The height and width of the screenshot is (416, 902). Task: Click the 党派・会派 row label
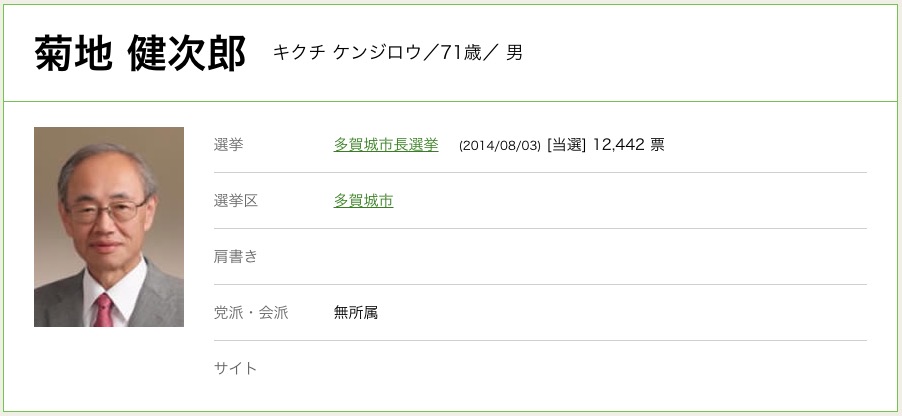pos(251,313)
